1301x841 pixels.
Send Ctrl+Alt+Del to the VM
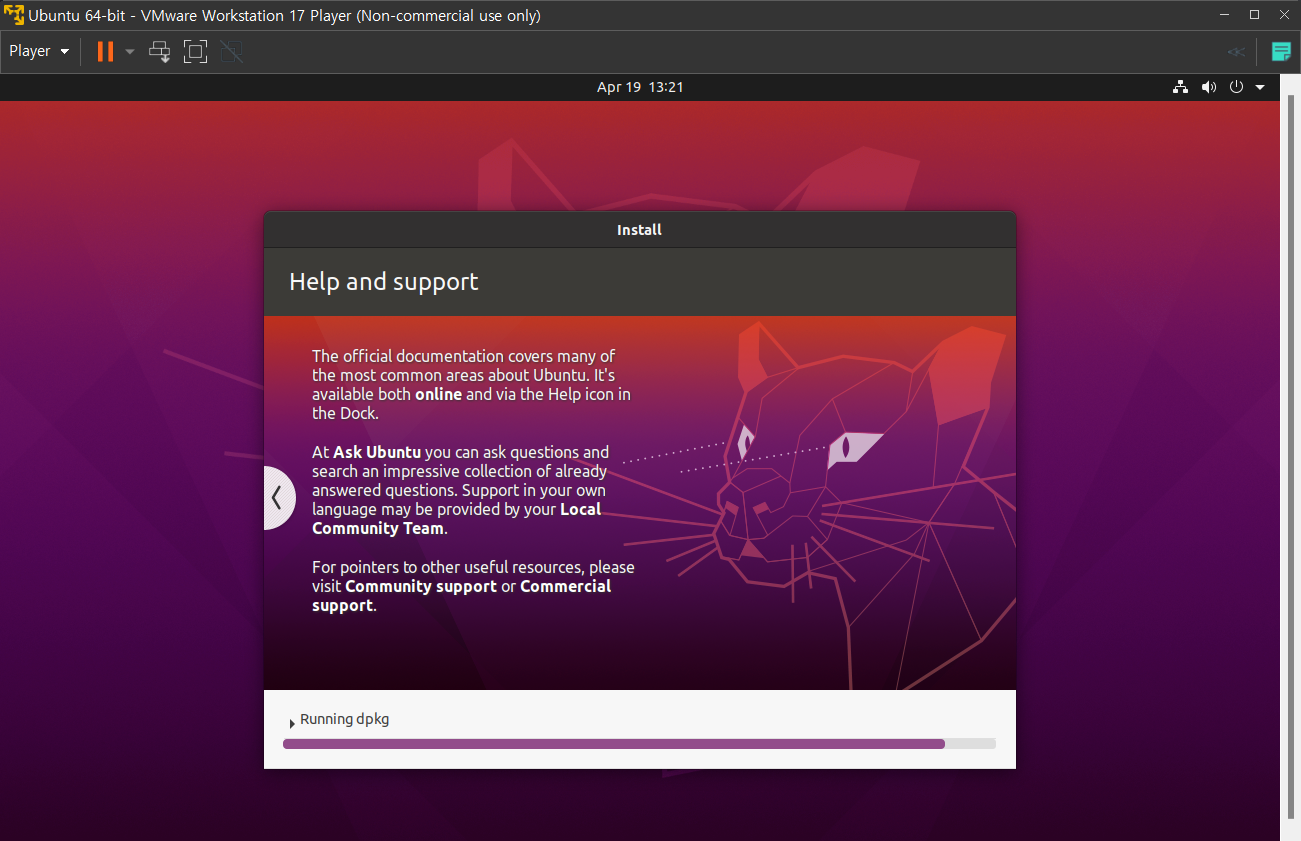[x=160, y=51]
